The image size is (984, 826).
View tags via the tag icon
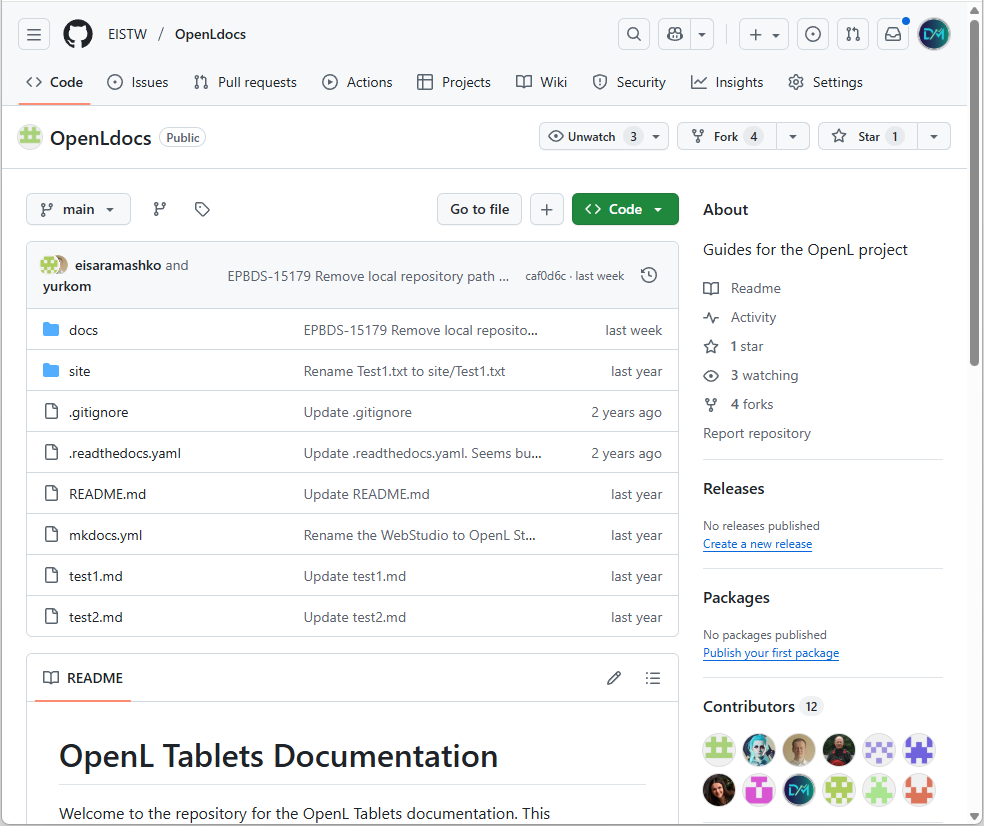click(x=202, y=209)
